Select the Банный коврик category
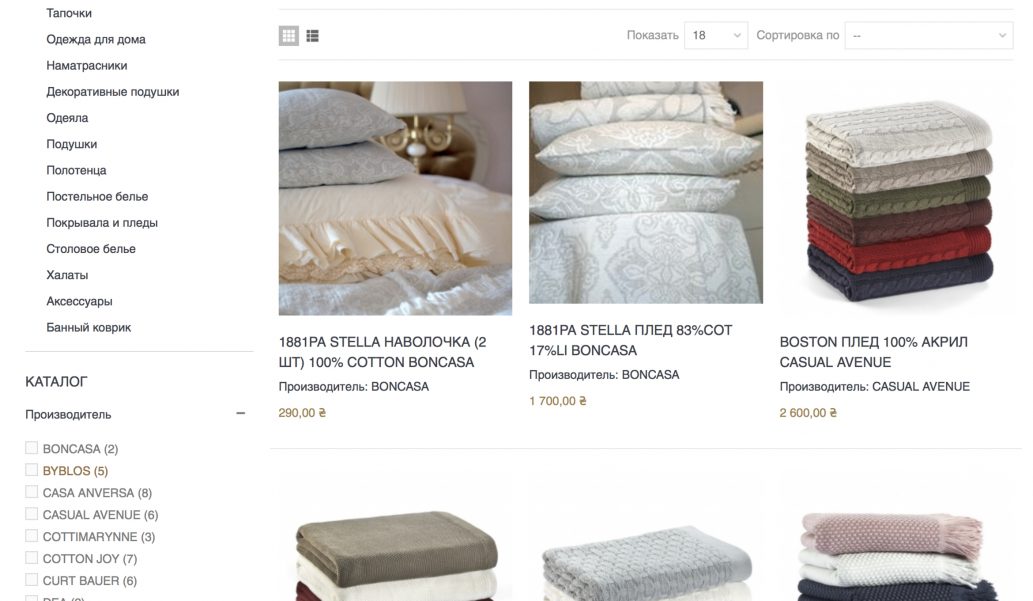The height and width of the screenshot is (601, 1033). tap(88, 328)
